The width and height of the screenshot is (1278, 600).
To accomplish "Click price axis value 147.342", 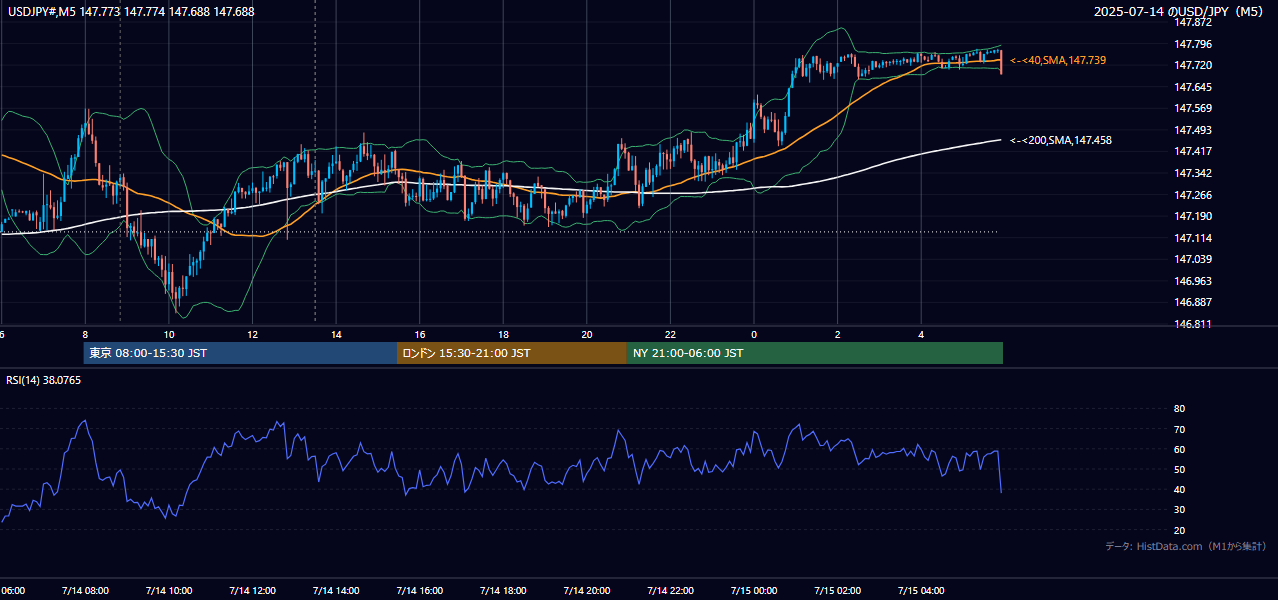I will (x=1194, y=173).
